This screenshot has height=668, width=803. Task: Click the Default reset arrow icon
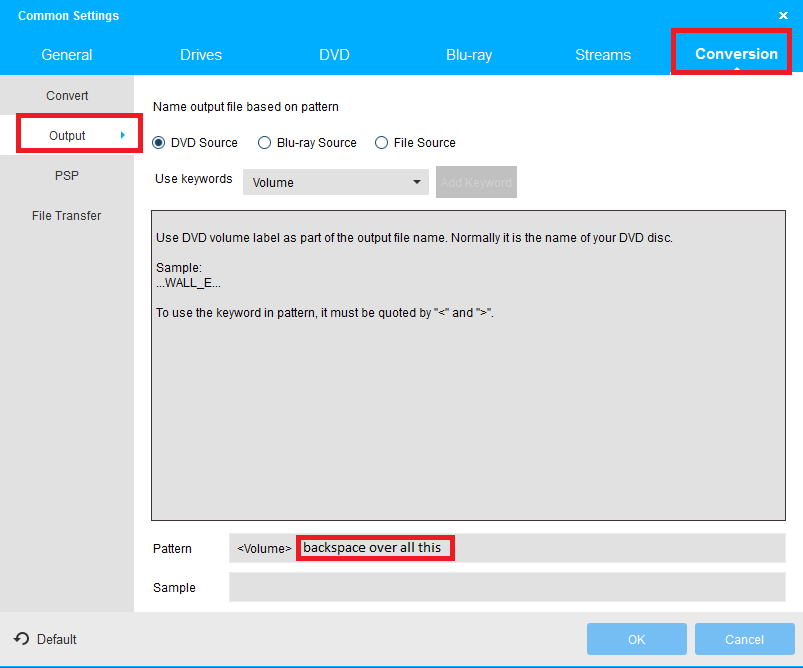20,639
